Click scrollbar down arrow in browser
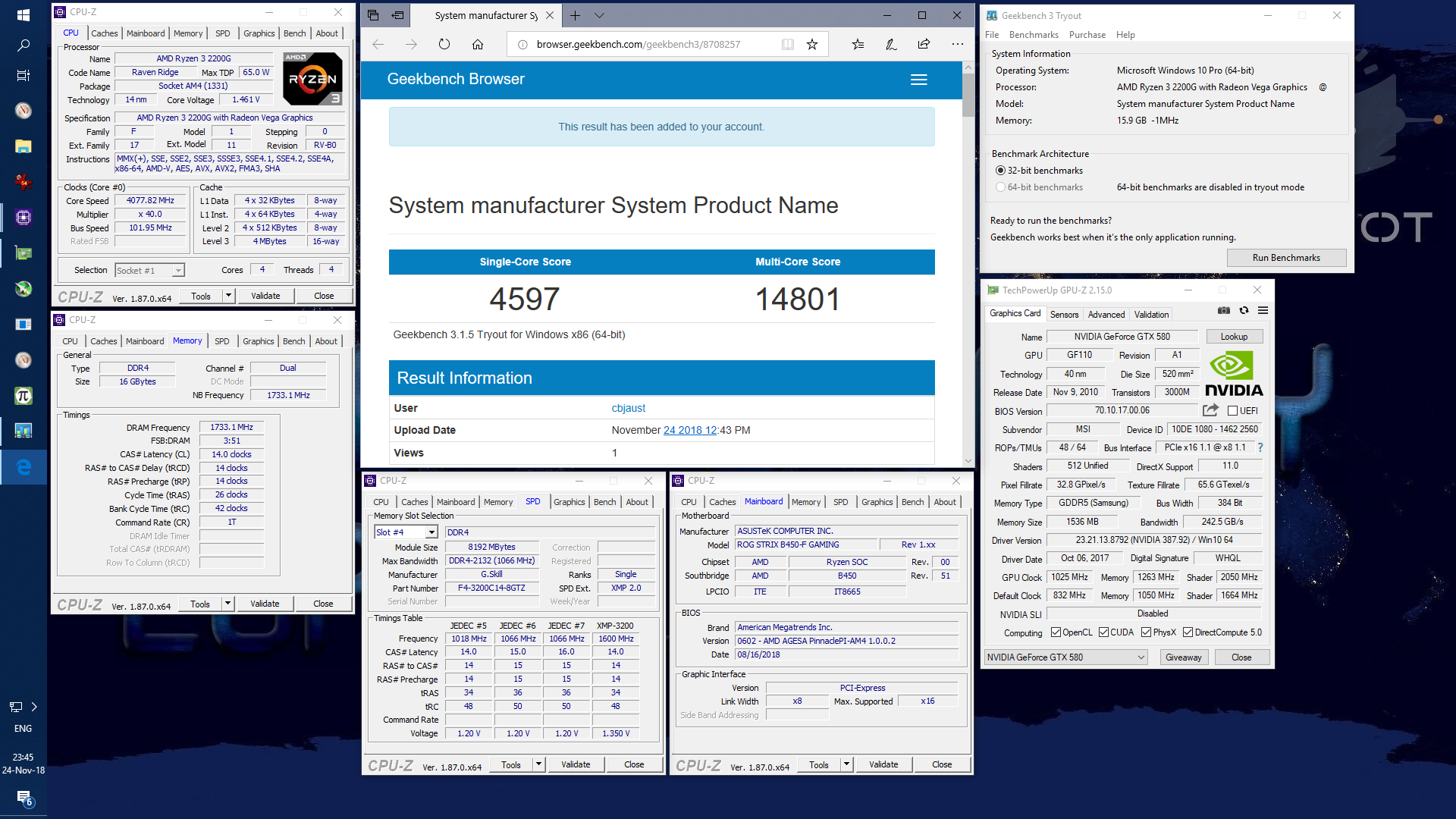Screen dimensions: 1456x819 pos(968,460)
